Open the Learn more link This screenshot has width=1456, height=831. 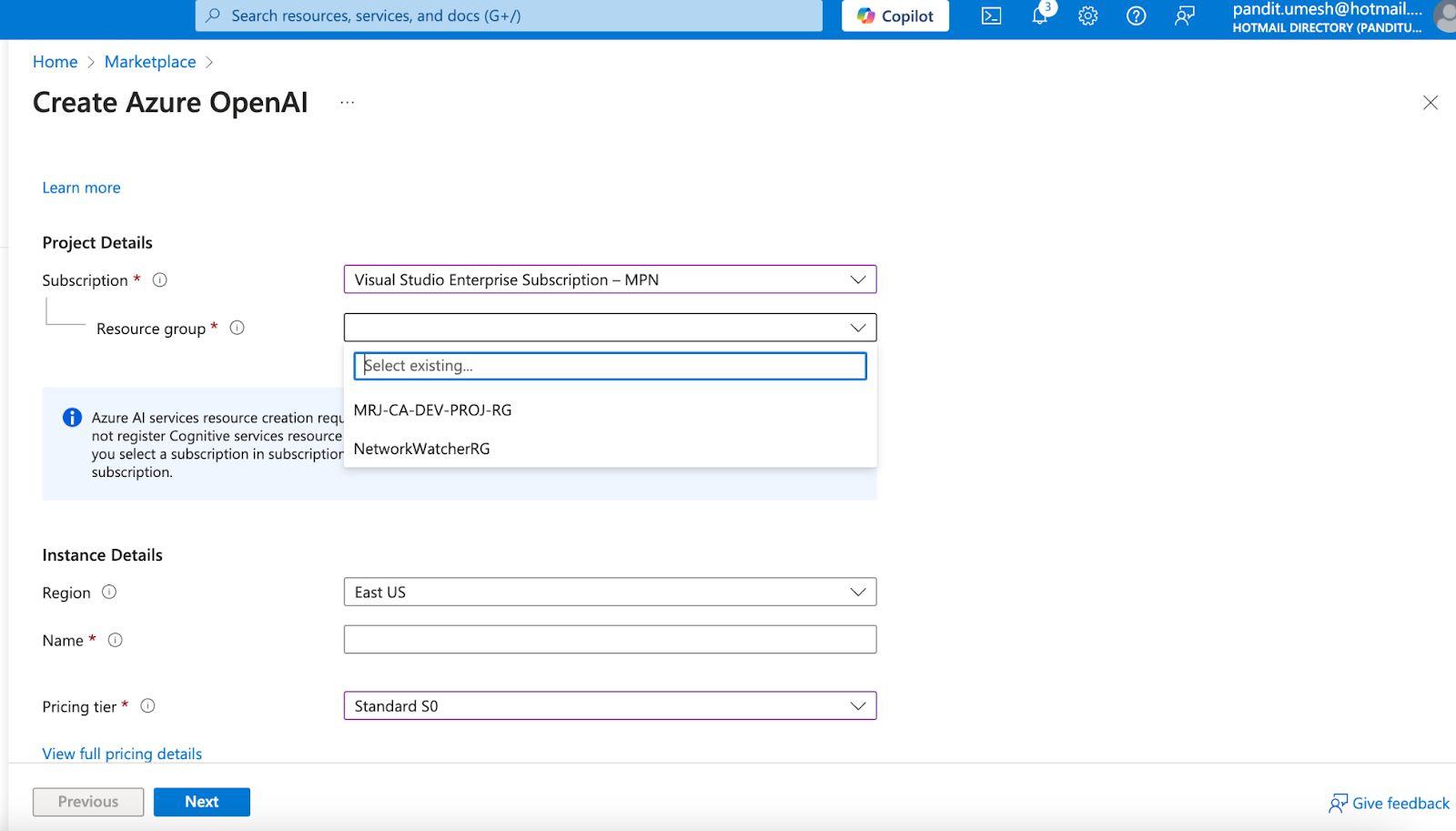click(x=81, y=187)
